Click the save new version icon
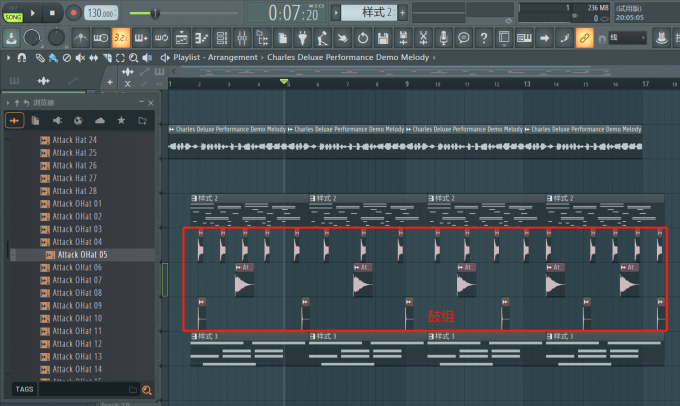 [403, 38]
